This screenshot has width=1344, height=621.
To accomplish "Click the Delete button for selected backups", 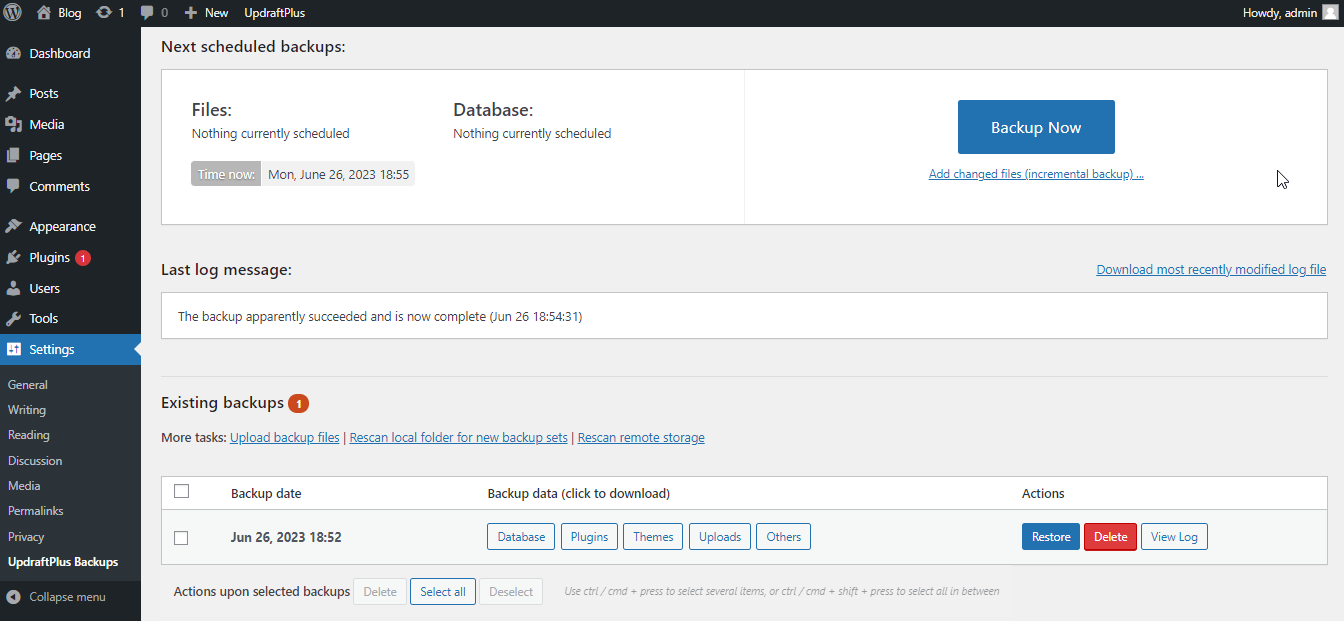I will point(380,592).
